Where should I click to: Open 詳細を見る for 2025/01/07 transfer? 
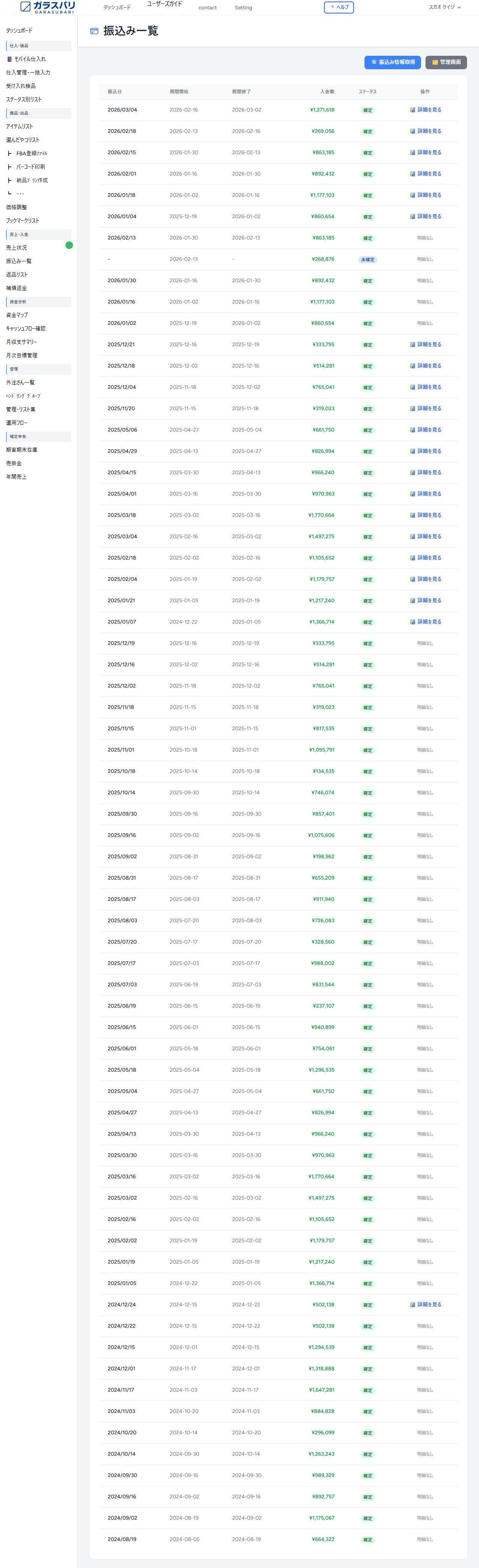coord(429,621)
